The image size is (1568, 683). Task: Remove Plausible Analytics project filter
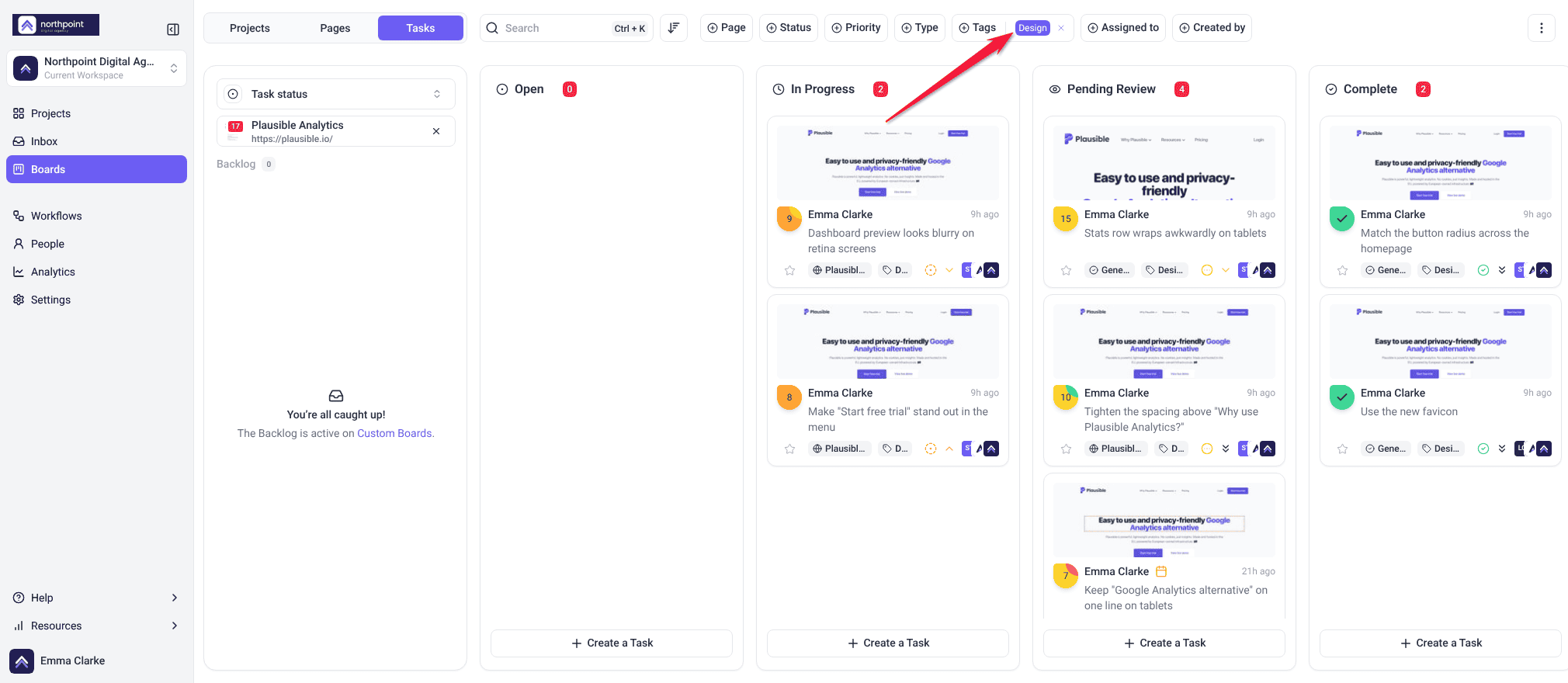[436, 131]
